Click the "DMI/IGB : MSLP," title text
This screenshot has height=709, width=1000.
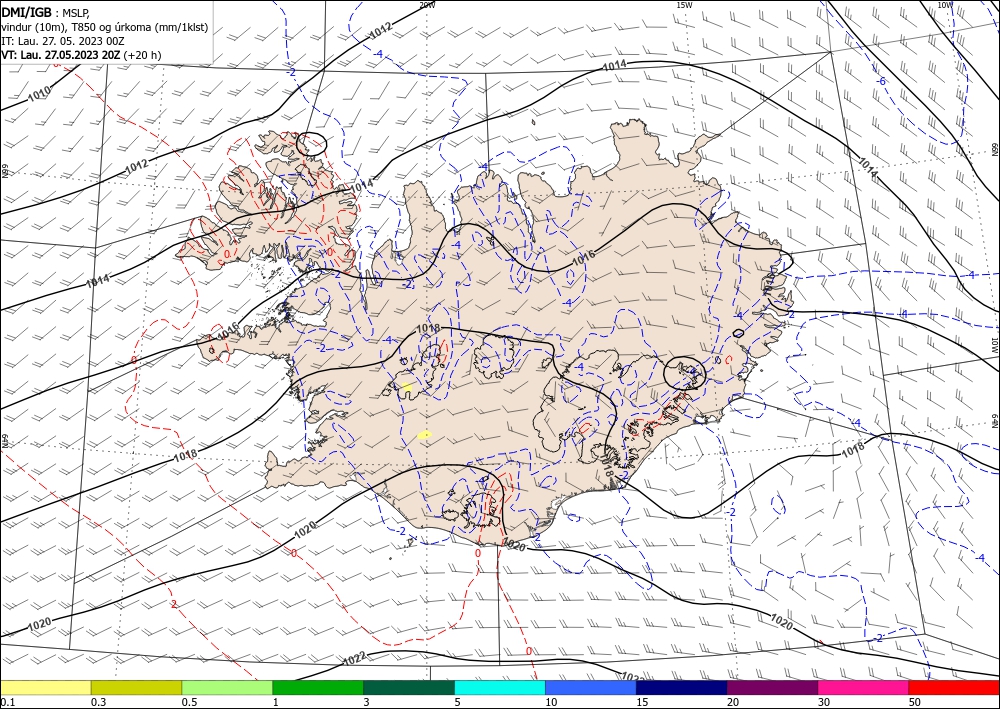point(46,13)
